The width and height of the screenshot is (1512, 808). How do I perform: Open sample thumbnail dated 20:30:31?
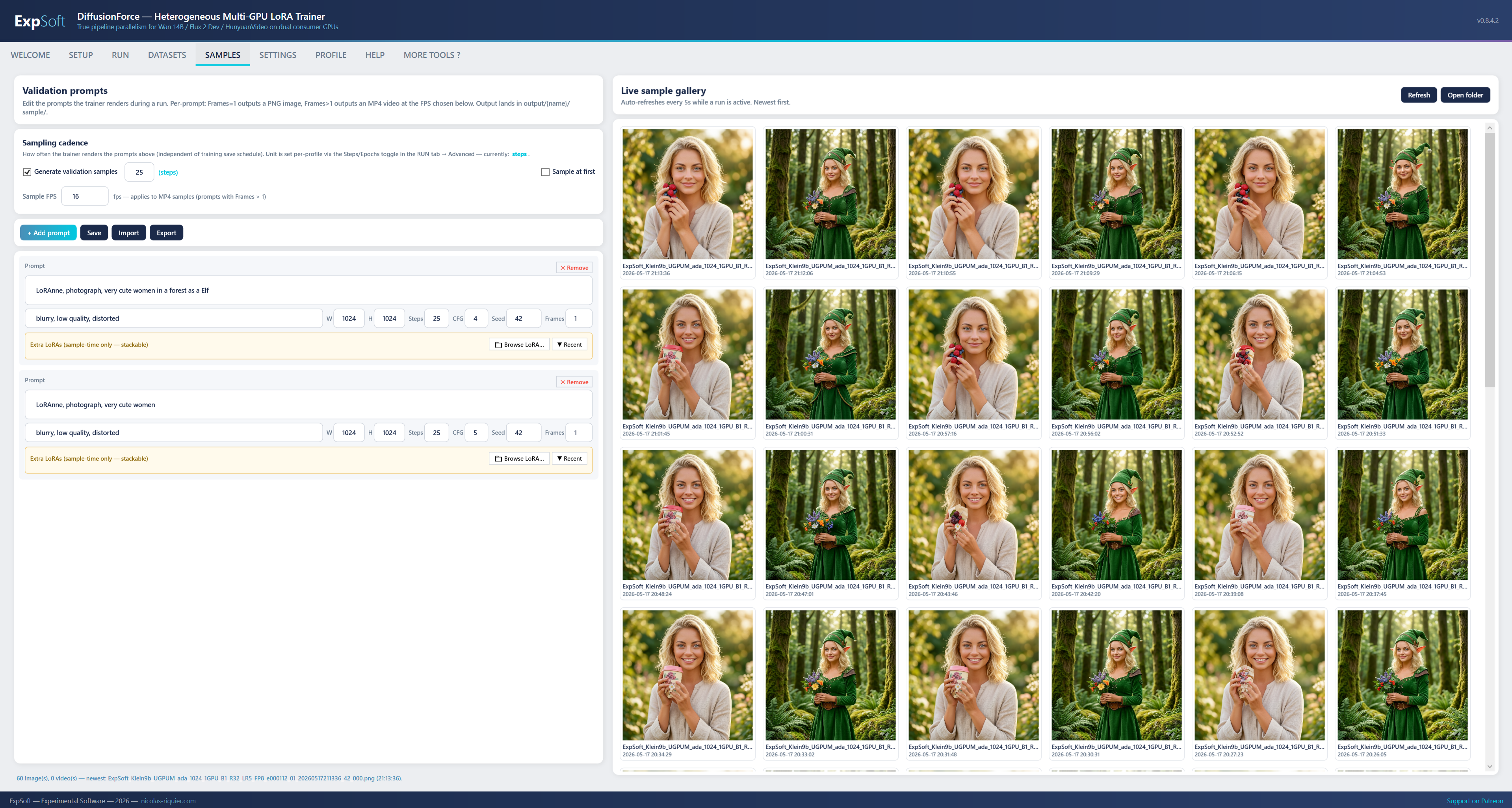1116,675
